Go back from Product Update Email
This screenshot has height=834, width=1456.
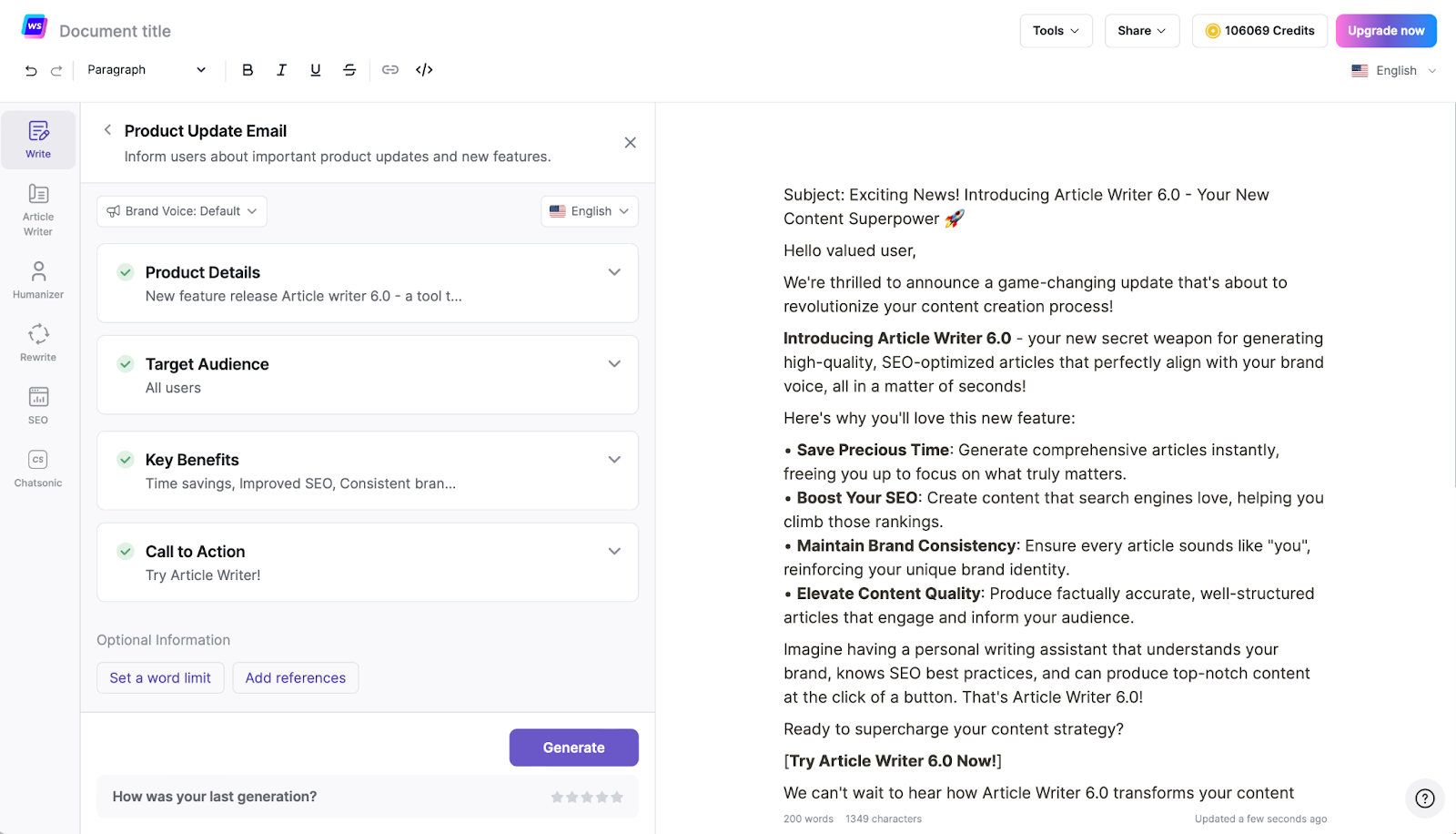pyautogui.click(x=107, y=130)
